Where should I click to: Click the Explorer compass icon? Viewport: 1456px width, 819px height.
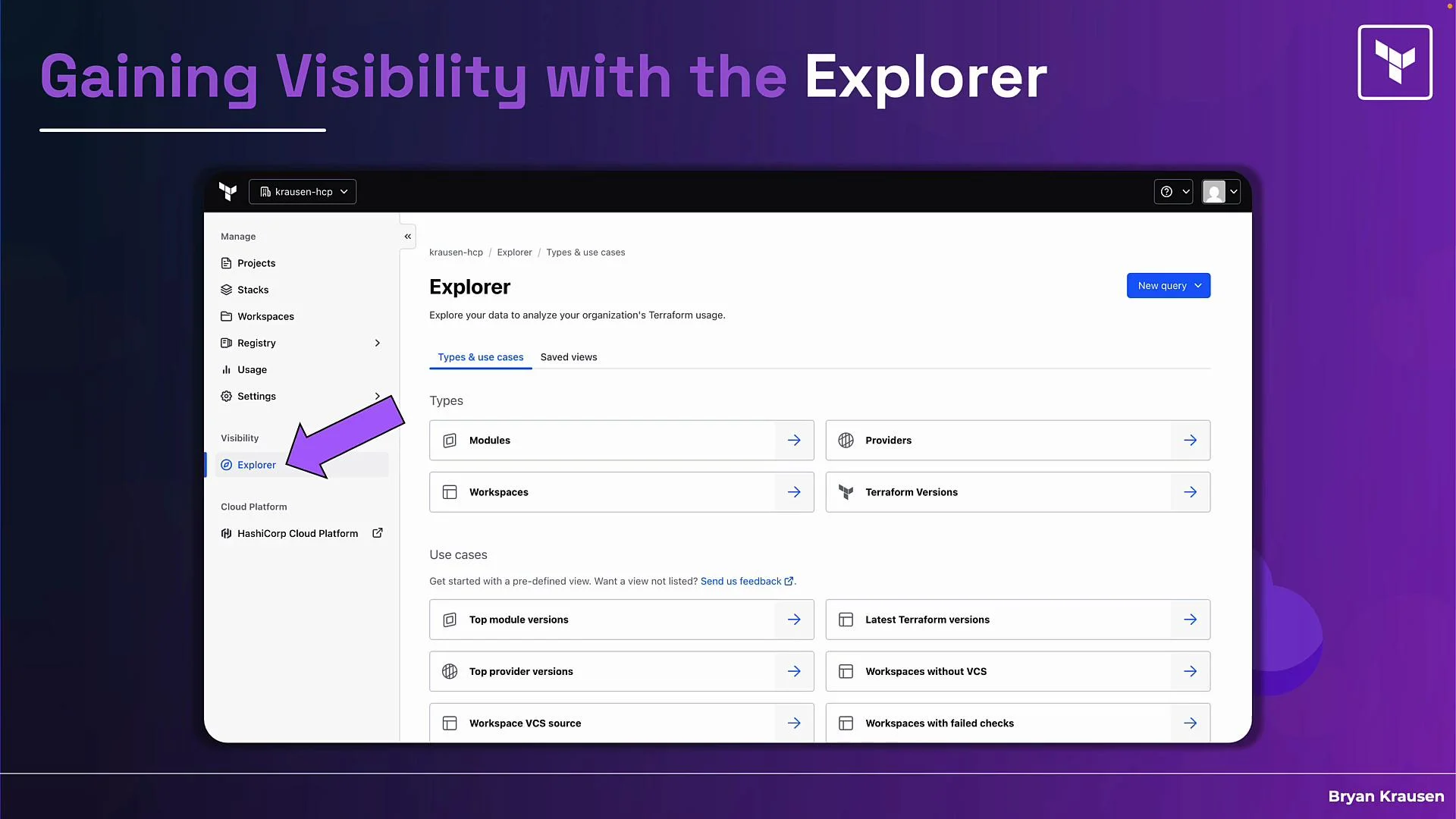pos(226,465)
